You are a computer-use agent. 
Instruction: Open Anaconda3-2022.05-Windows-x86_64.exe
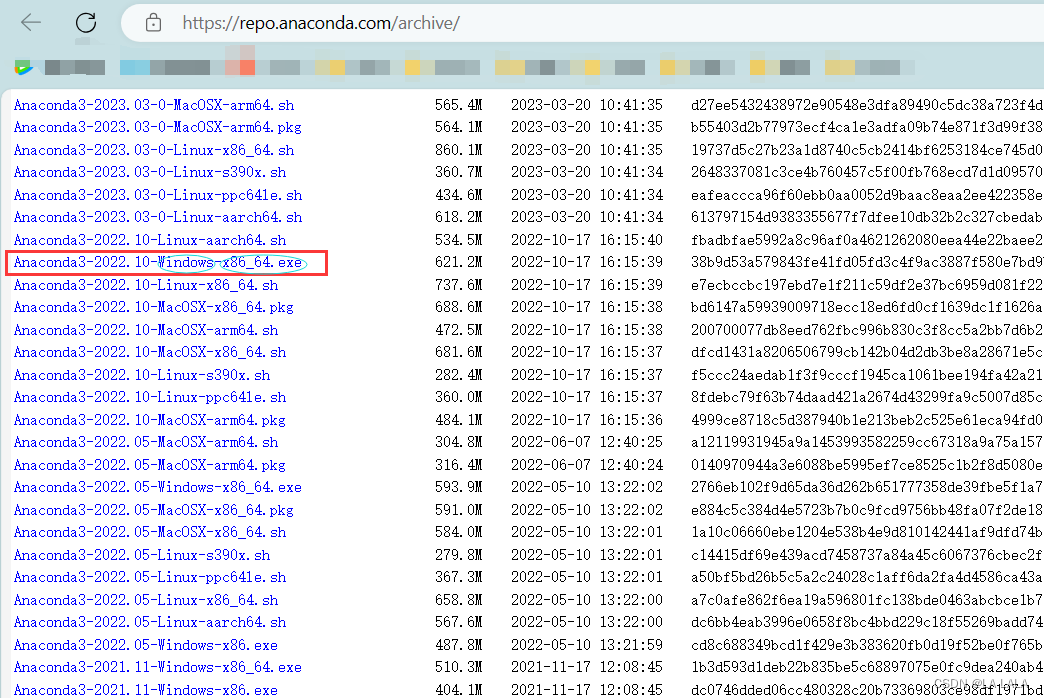coord(157,488)
